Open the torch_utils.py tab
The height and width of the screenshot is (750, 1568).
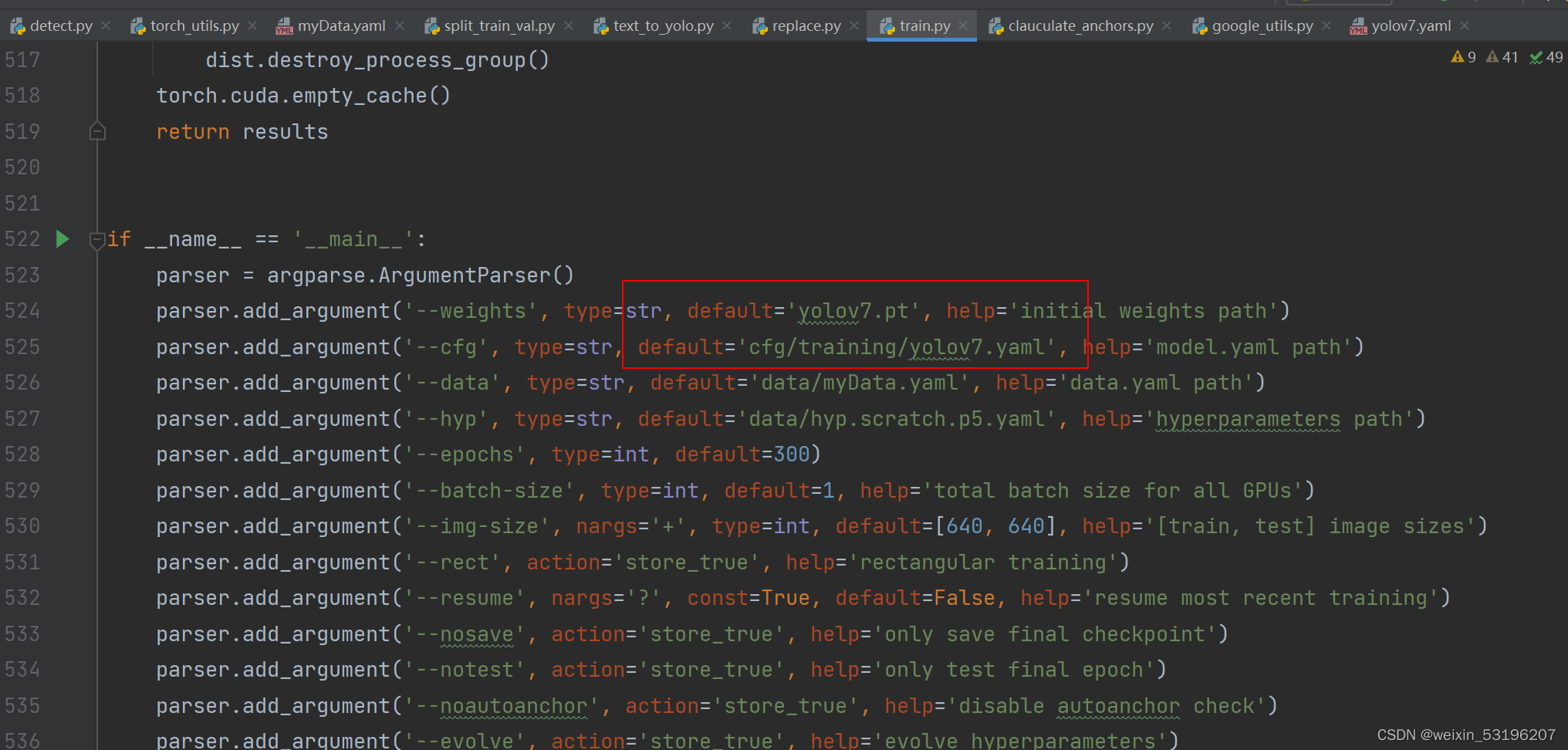pos(185,25)
